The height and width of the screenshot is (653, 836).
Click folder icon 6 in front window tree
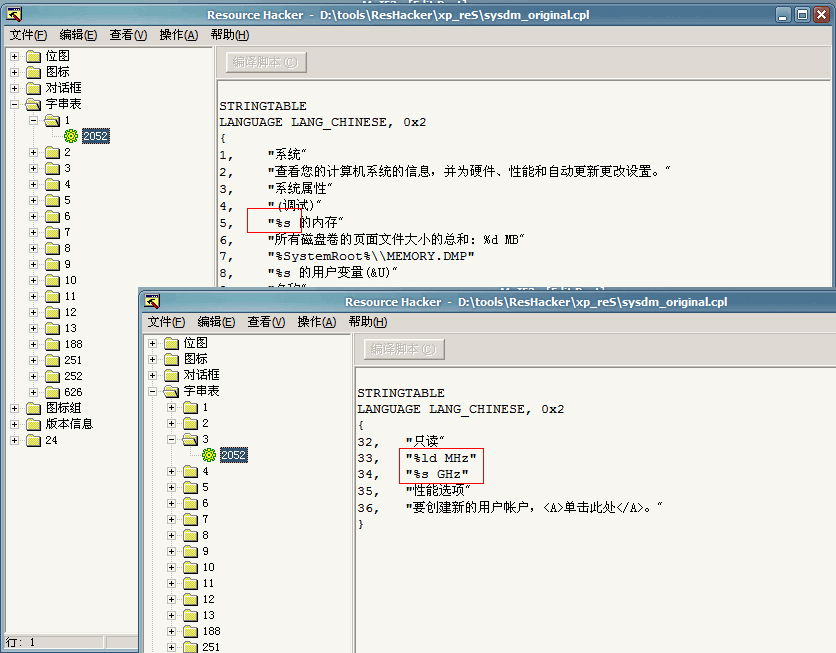click(x=190, y=504)
